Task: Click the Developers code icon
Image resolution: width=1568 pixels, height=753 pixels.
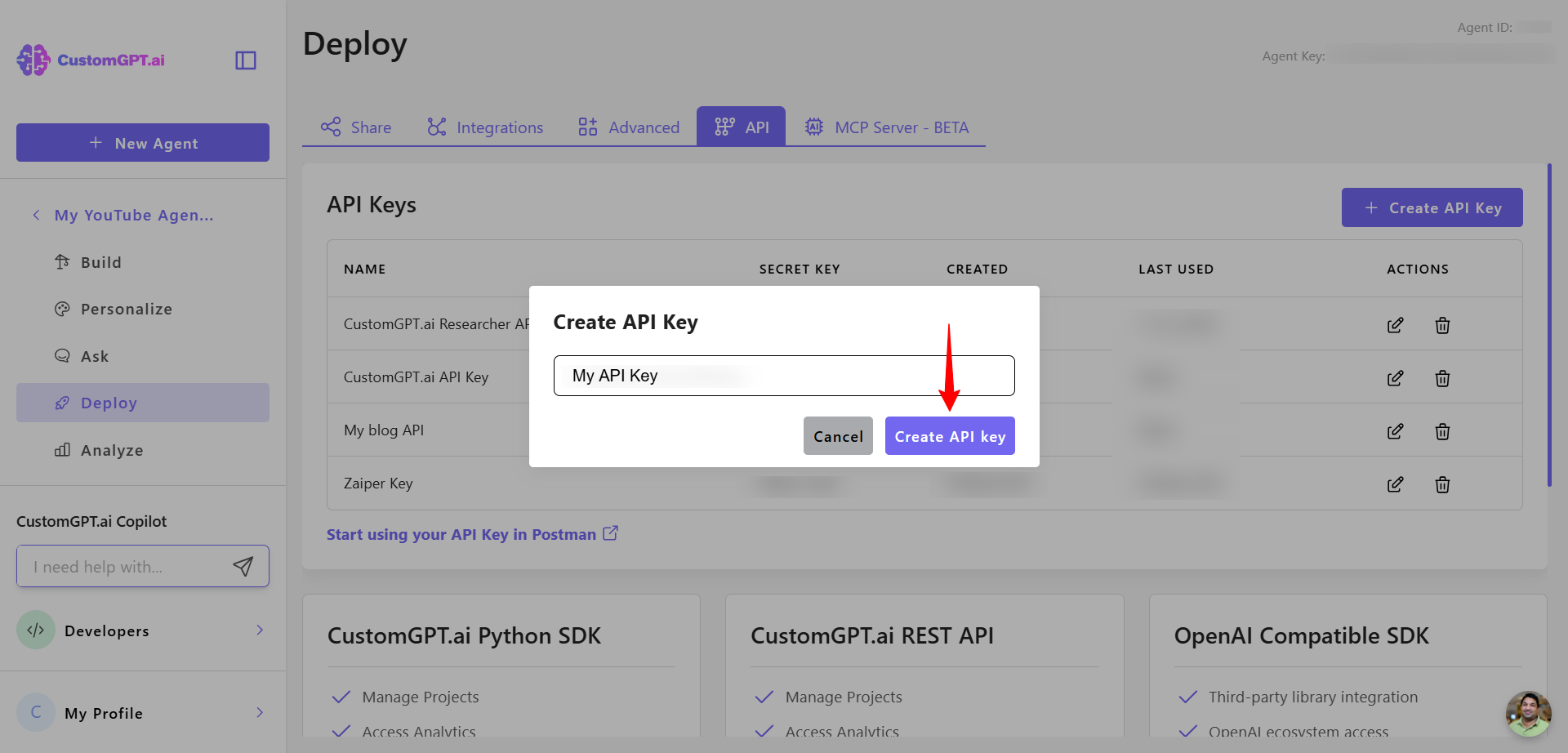Action: tap(36, 630)
